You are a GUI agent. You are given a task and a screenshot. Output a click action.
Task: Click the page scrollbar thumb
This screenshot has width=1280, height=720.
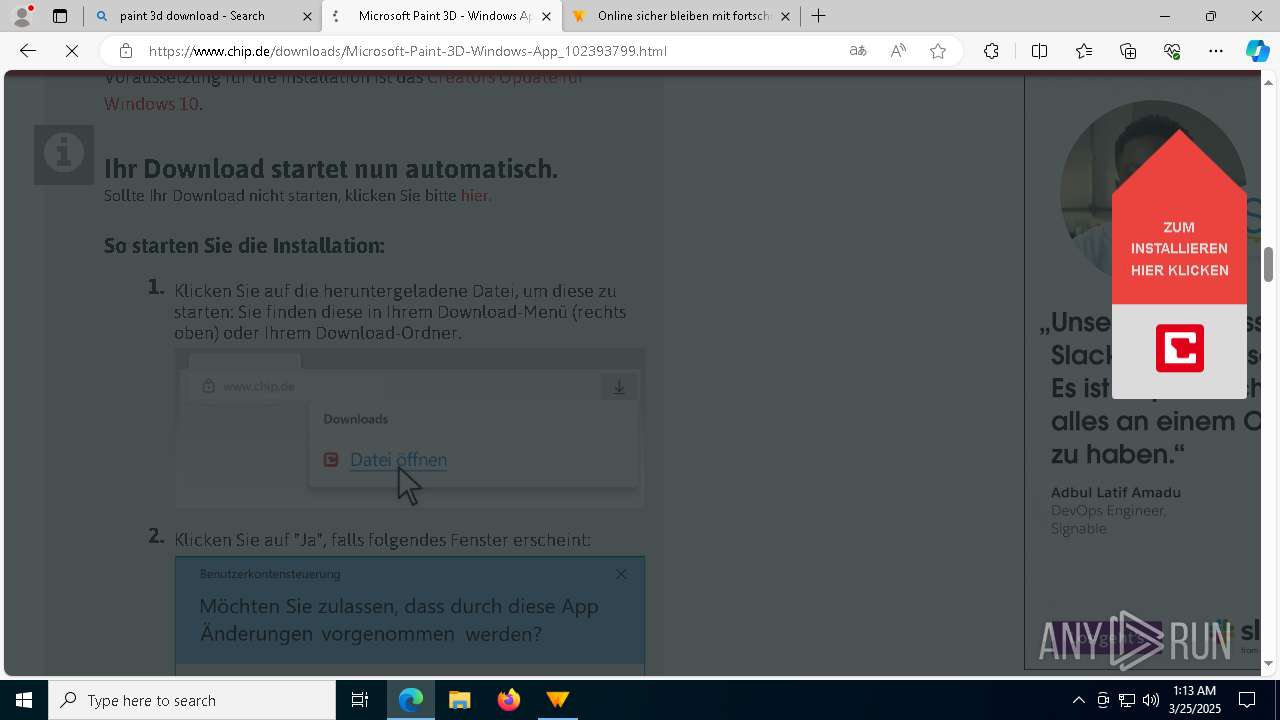point(1268,264)
